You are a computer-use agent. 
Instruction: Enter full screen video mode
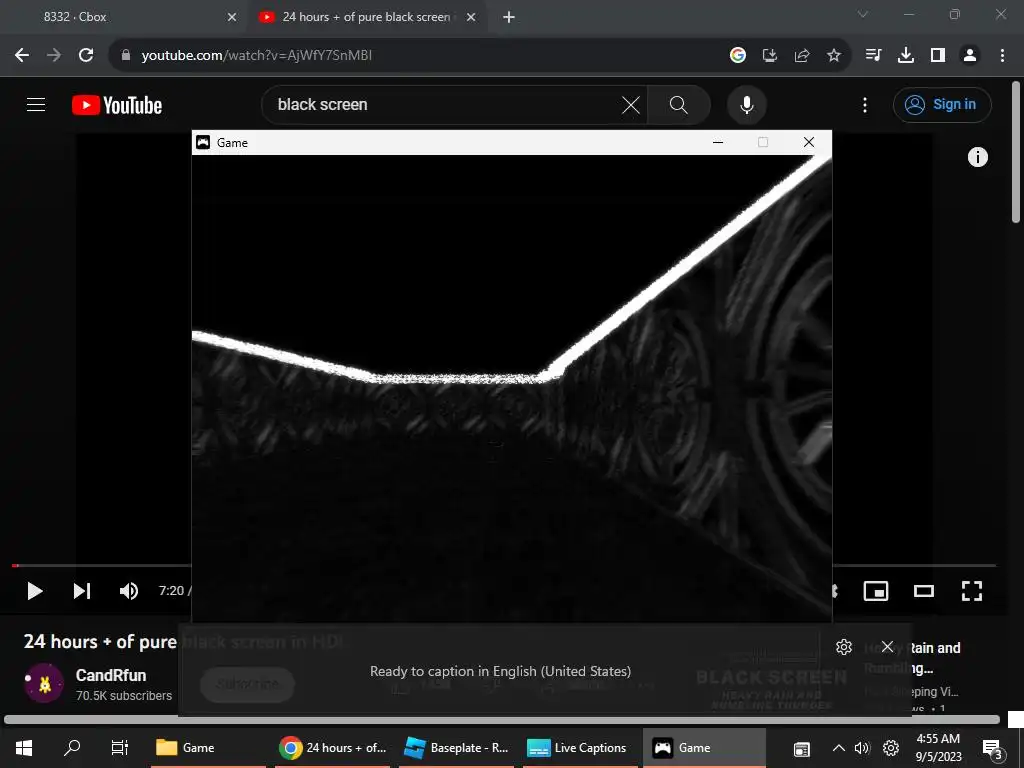(x=972, y=591)
